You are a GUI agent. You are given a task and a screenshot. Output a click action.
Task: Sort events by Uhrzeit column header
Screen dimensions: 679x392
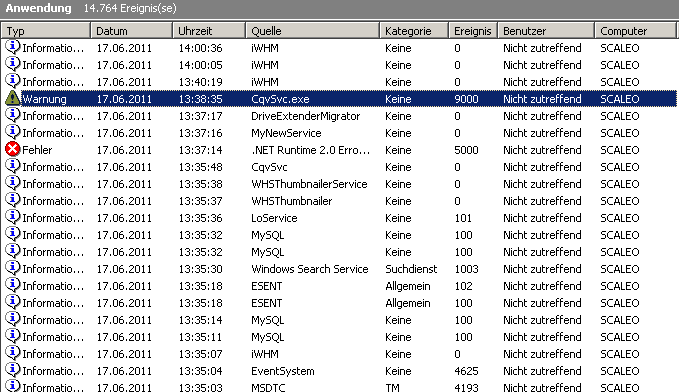pyautogui.click(x=209, y=31)
